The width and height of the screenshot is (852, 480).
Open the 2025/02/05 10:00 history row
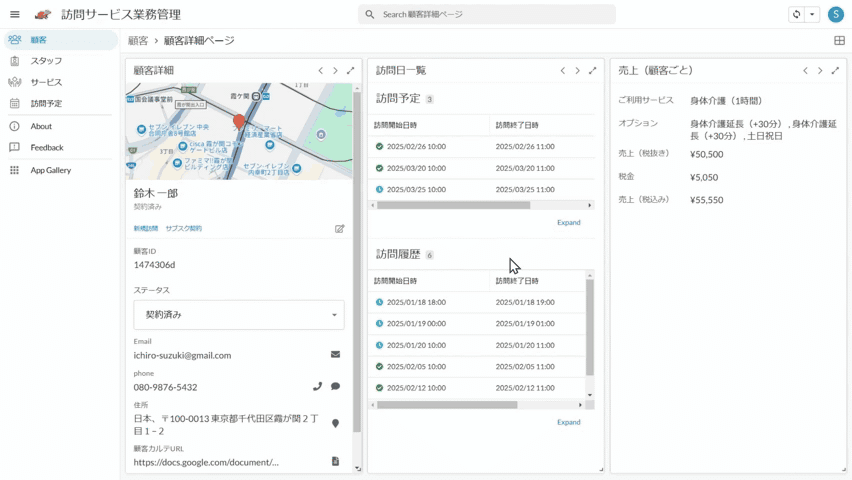click(477, 367)
